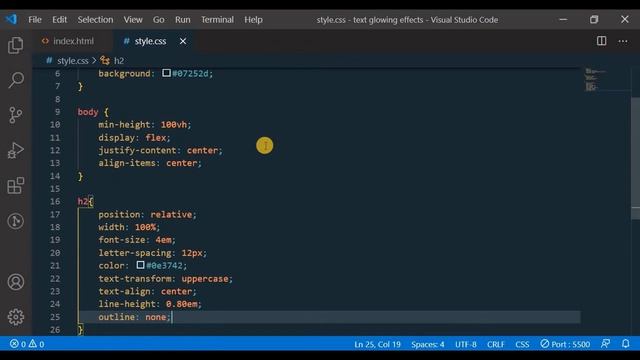This screenshot has width=640, height=360.
Task: Open color picker swatch for #0e3742
Action: [x=140, y=265]
